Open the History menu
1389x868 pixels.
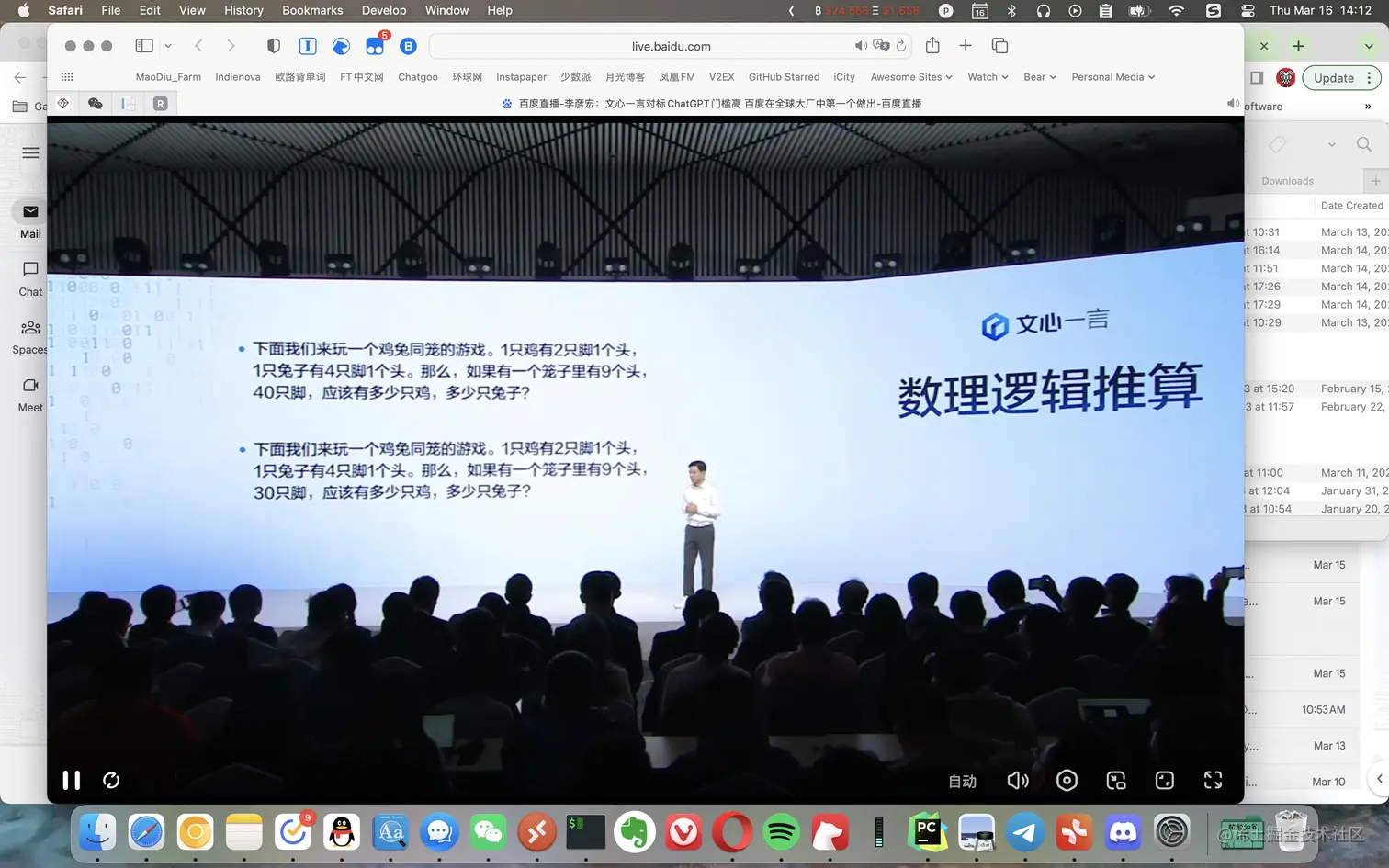(x=243, y=10)
